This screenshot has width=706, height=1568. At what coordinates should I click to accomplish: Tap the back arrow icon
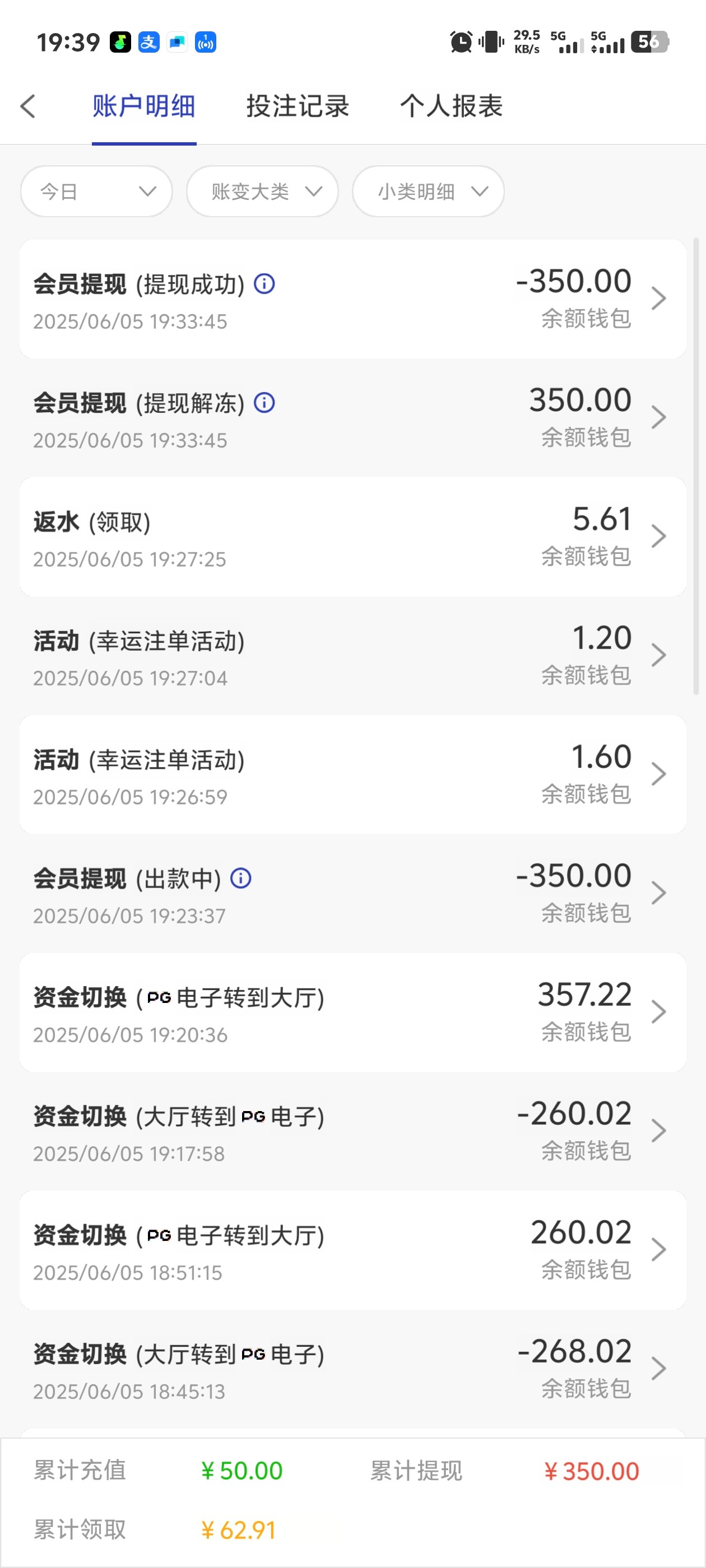click(x=28, y=106)
